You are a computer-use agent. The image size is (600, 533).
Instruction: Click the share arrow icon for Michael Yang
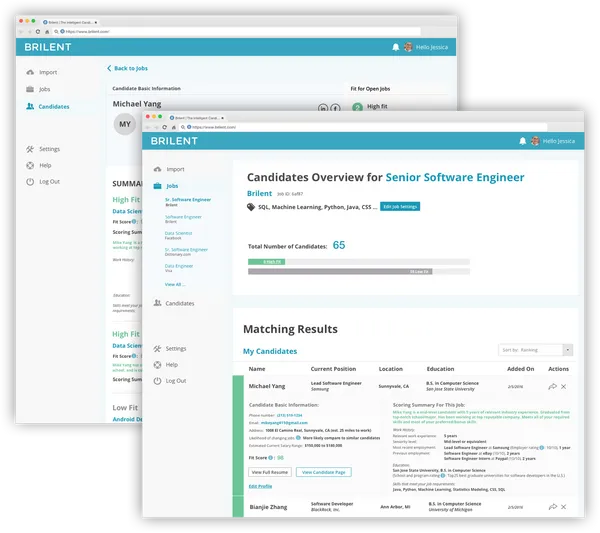point(553,386)
